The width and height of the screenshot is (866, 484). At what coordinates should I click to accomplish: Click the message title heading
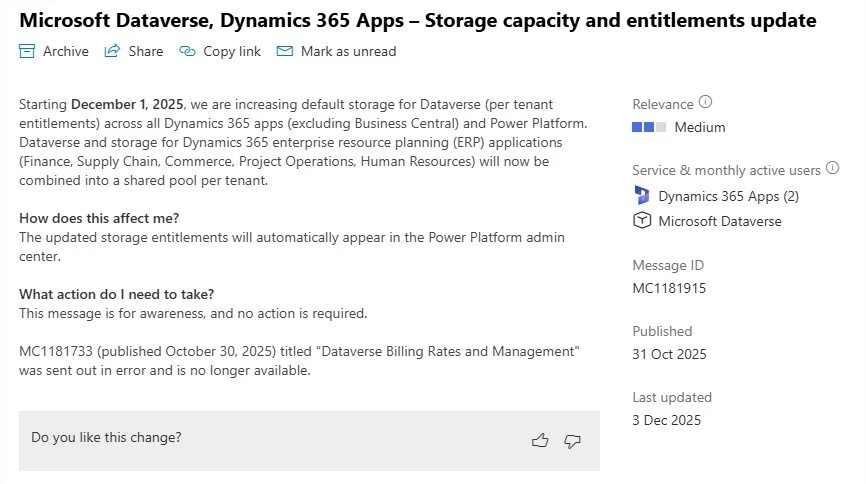[x=418, y=20]
